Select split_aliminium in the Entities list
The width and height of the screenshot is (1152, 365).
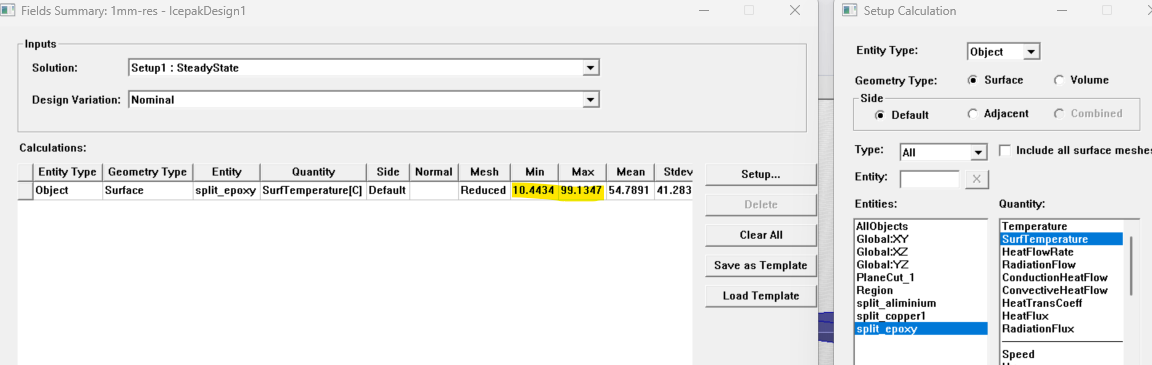tap(896, 303)
